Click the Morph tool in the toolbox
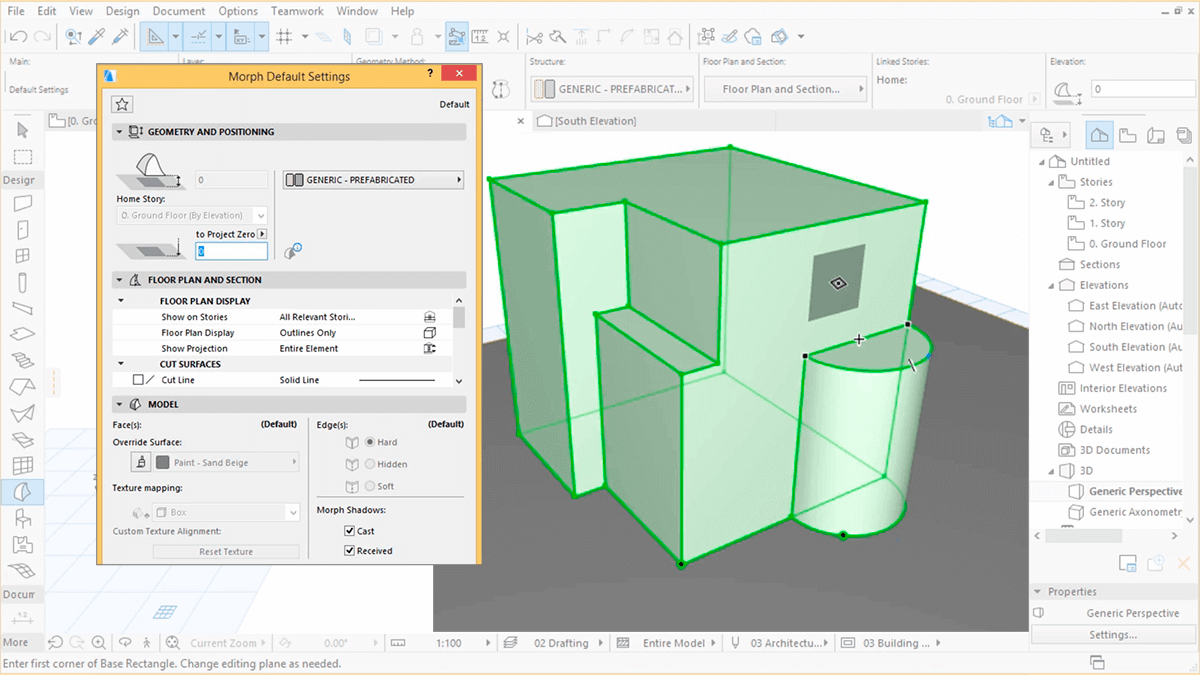The width and height of the screenshot is (1200, 675). pyautogui.click(x=22, y=491)
